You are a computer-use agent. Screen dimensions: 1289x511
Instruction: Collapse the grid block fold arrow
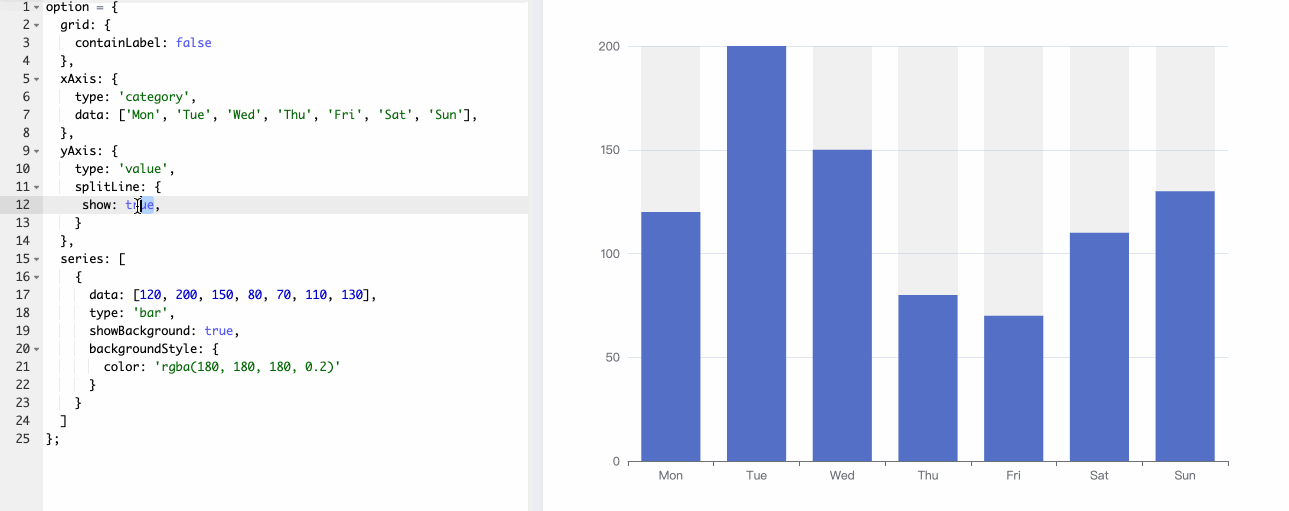tap(37, 25)
